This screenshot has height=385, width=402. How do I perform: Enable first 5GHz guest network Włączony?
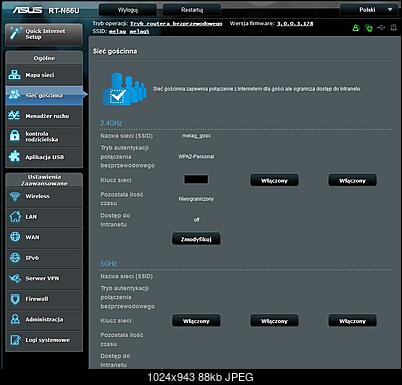click(x=196, y=321)
